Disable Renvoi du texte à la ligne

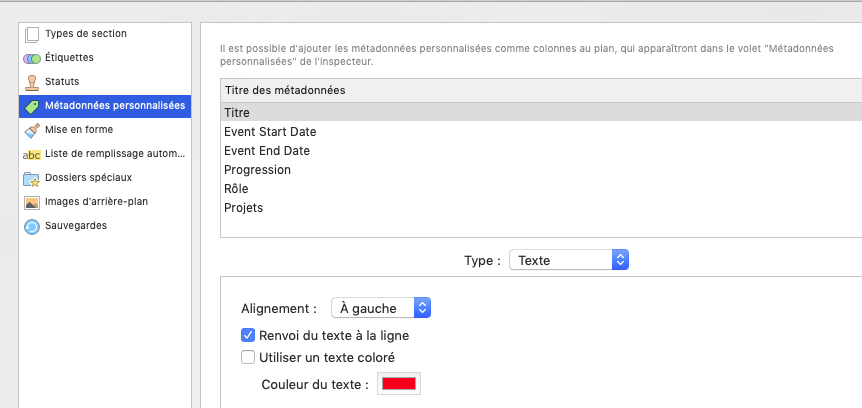248,336
